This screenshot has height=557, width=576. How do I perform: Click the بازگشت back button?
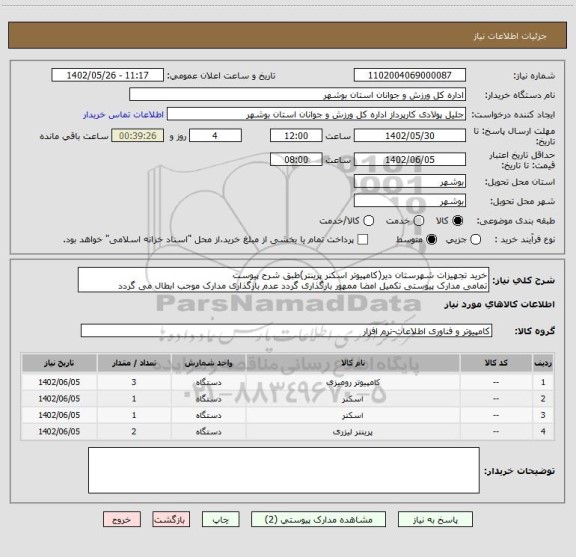pyautogui.click(x=171, y=520)
